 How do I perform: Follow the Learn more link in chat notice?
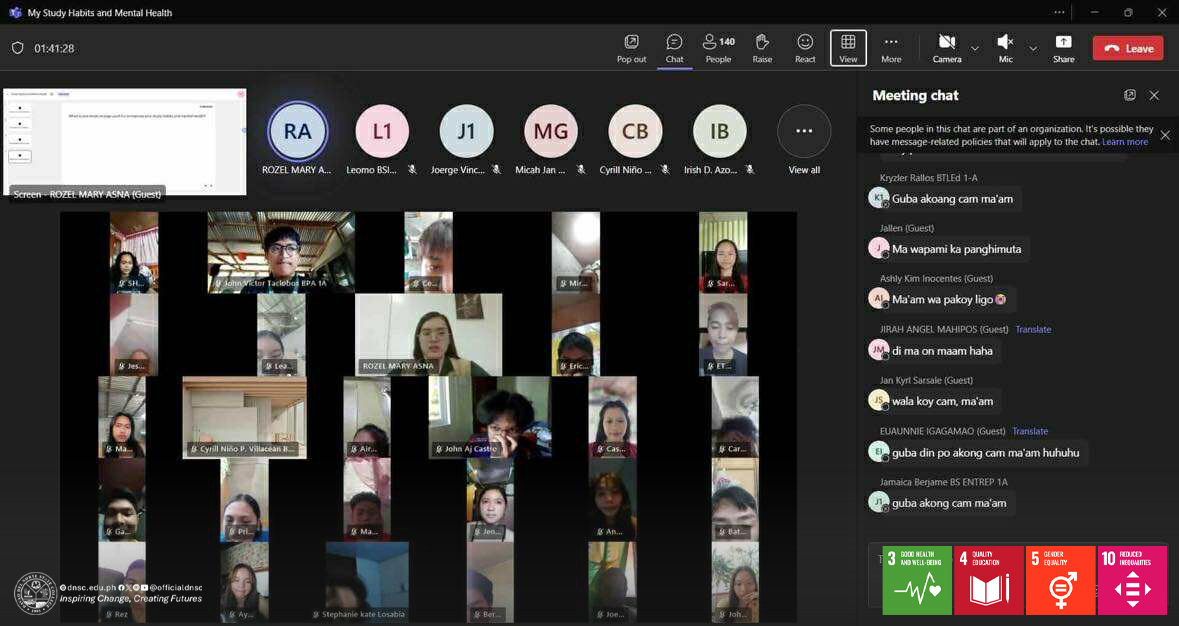click(1125, 142)
